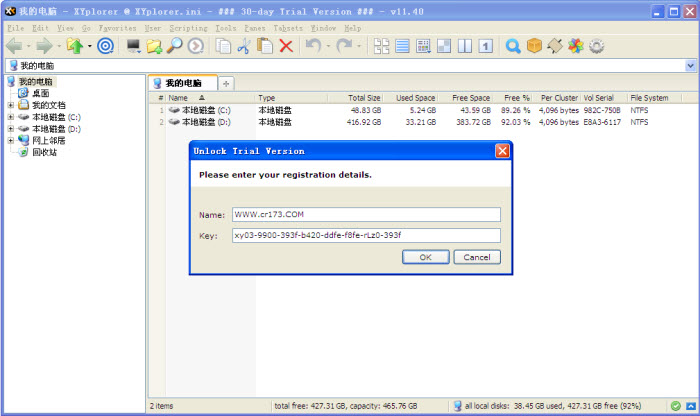Click the Paste clipboard icon

pyautogui.click(x=265, y=46)
